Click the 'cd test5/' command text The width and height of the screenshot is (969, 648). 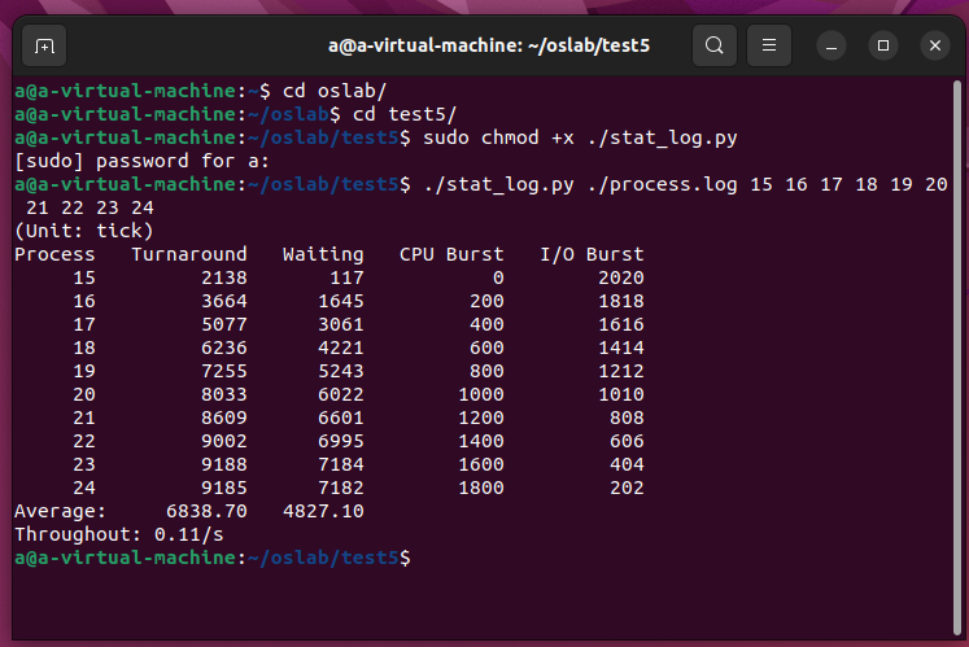tap(404, 114)
